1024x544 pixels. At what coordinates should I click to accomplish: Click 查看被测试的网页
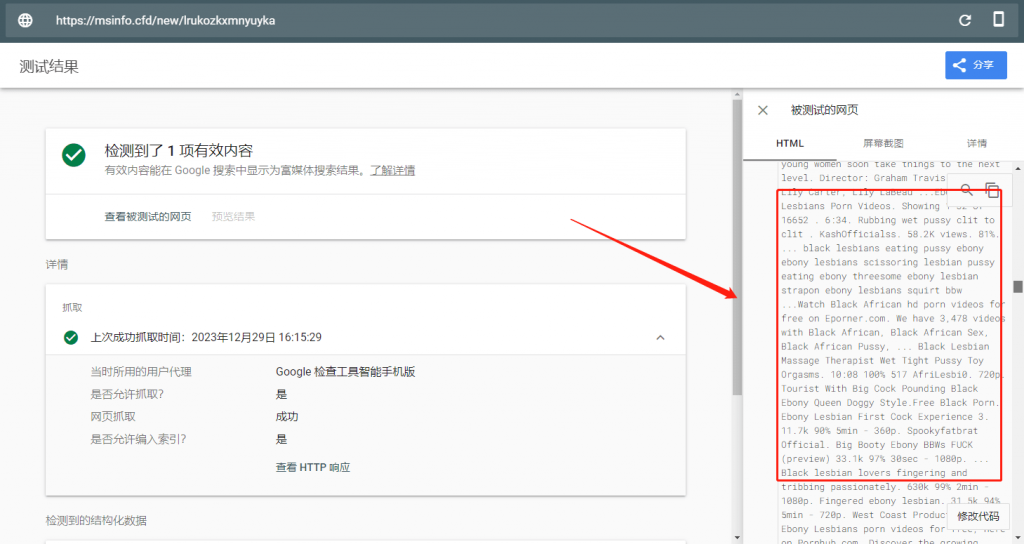tap(148, 216)
